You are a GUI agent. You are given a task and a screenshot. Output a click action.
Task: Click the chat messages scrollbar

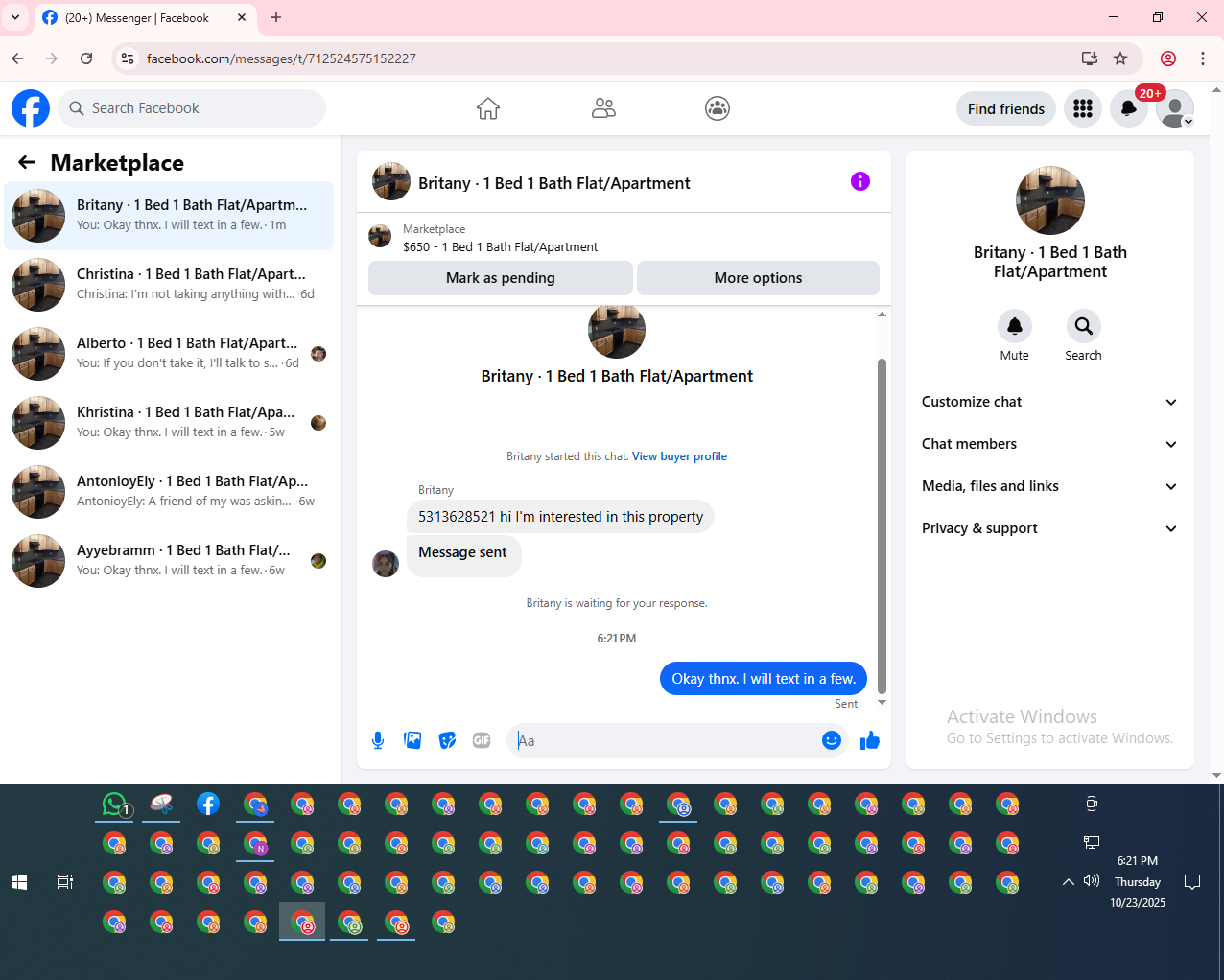pyautogui.click(x=882, y=525)
